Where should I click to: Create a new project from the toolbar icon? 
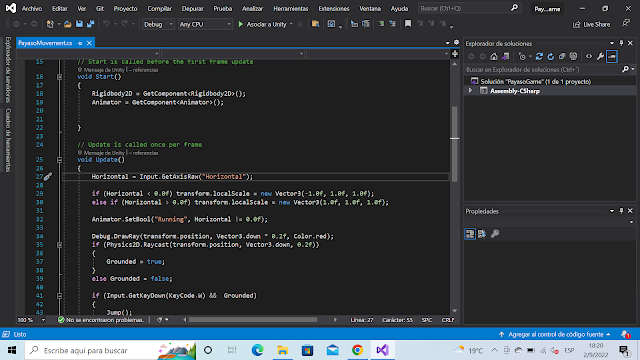point(50,24)
